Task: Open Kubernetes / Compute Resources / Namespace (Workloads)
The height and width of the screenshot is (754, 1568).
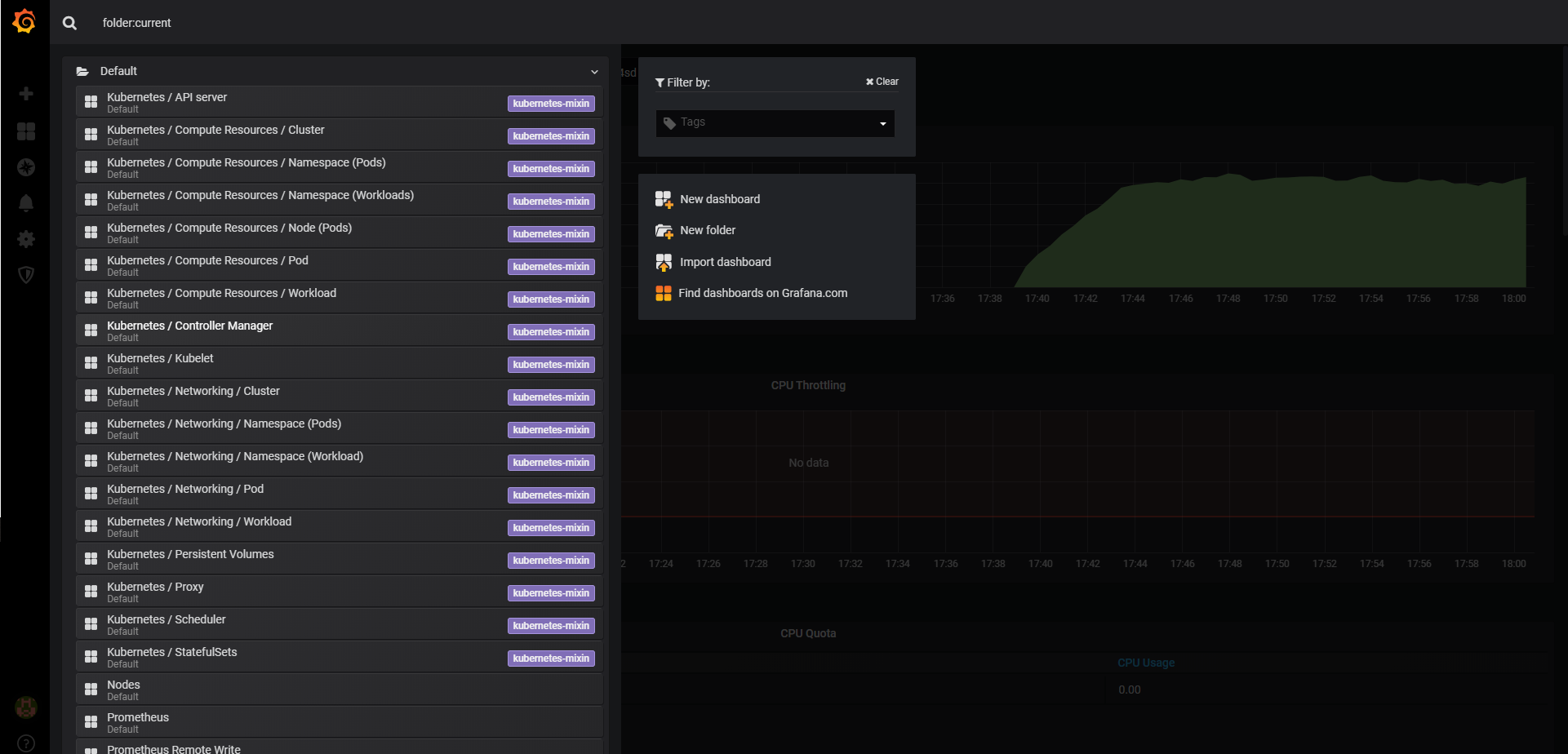Action: (340, 200)
